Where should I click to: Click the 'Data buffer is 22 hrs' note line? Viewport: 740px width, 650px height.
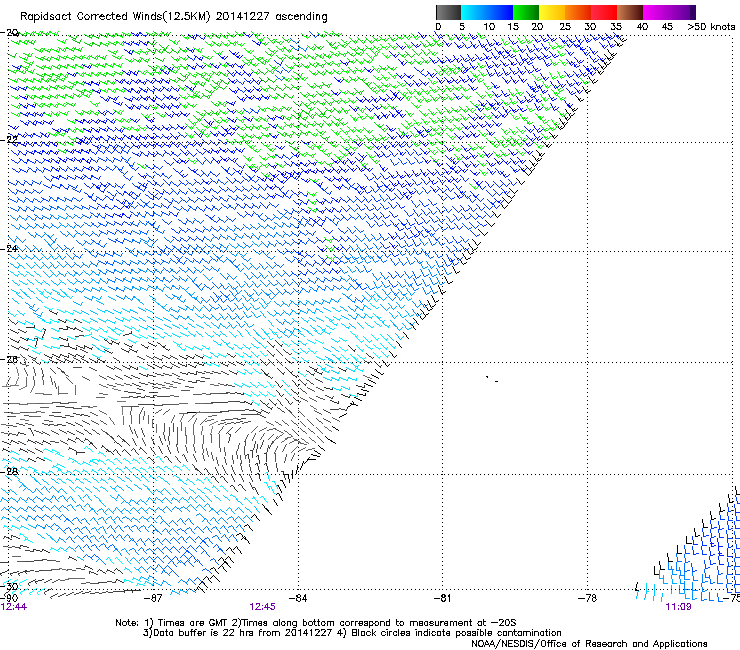pos(352,633)
